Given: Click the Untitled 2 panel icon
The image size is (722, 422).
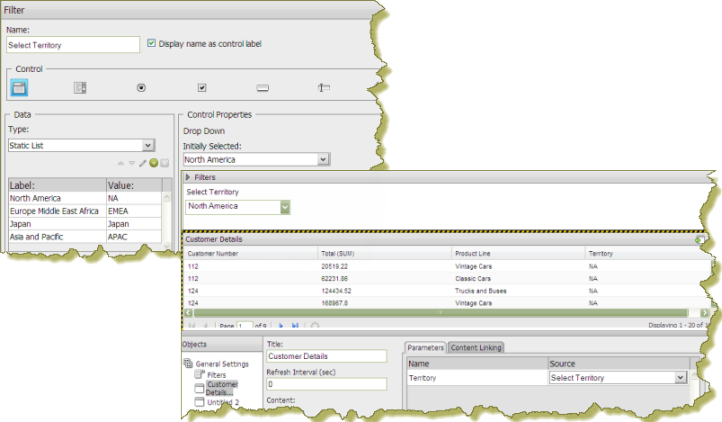Looking at the screenshot, I should [199, 402].
